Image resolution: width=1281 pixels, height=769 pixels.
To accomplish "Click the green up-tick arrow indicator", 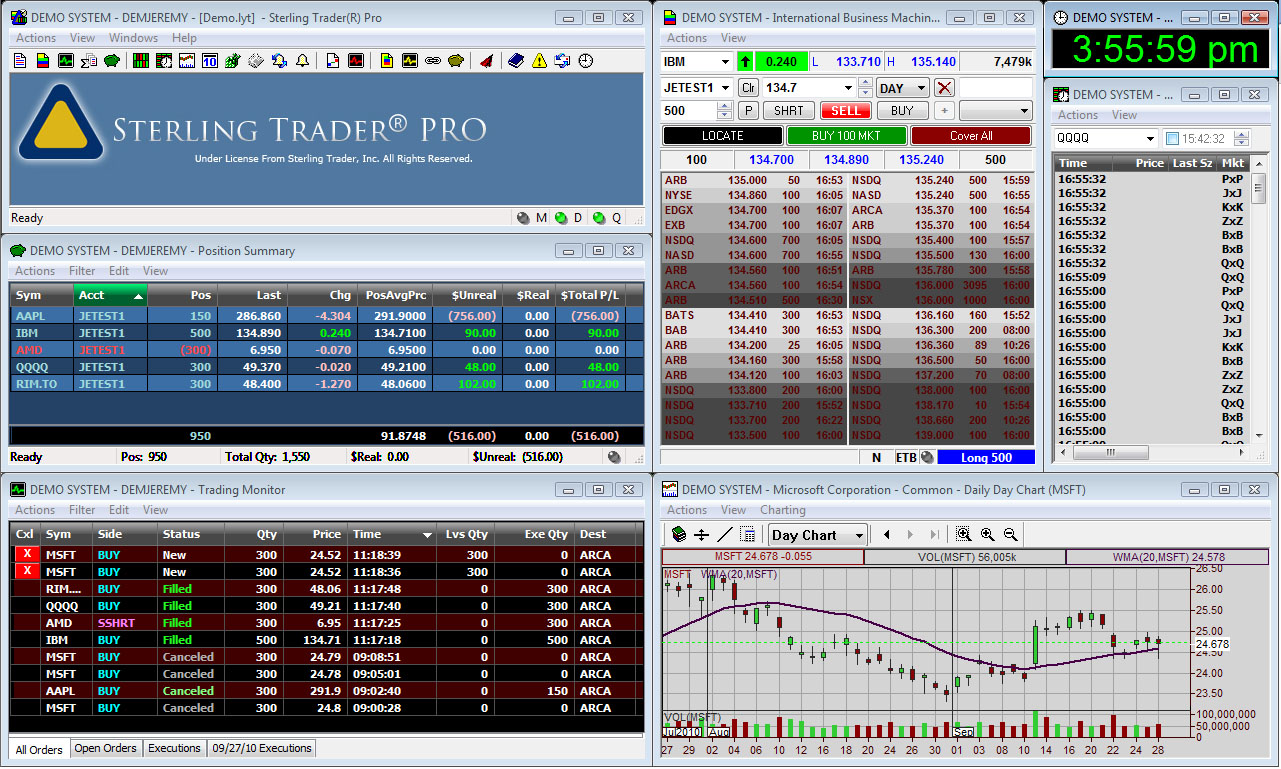I will (x=745, y=62).
